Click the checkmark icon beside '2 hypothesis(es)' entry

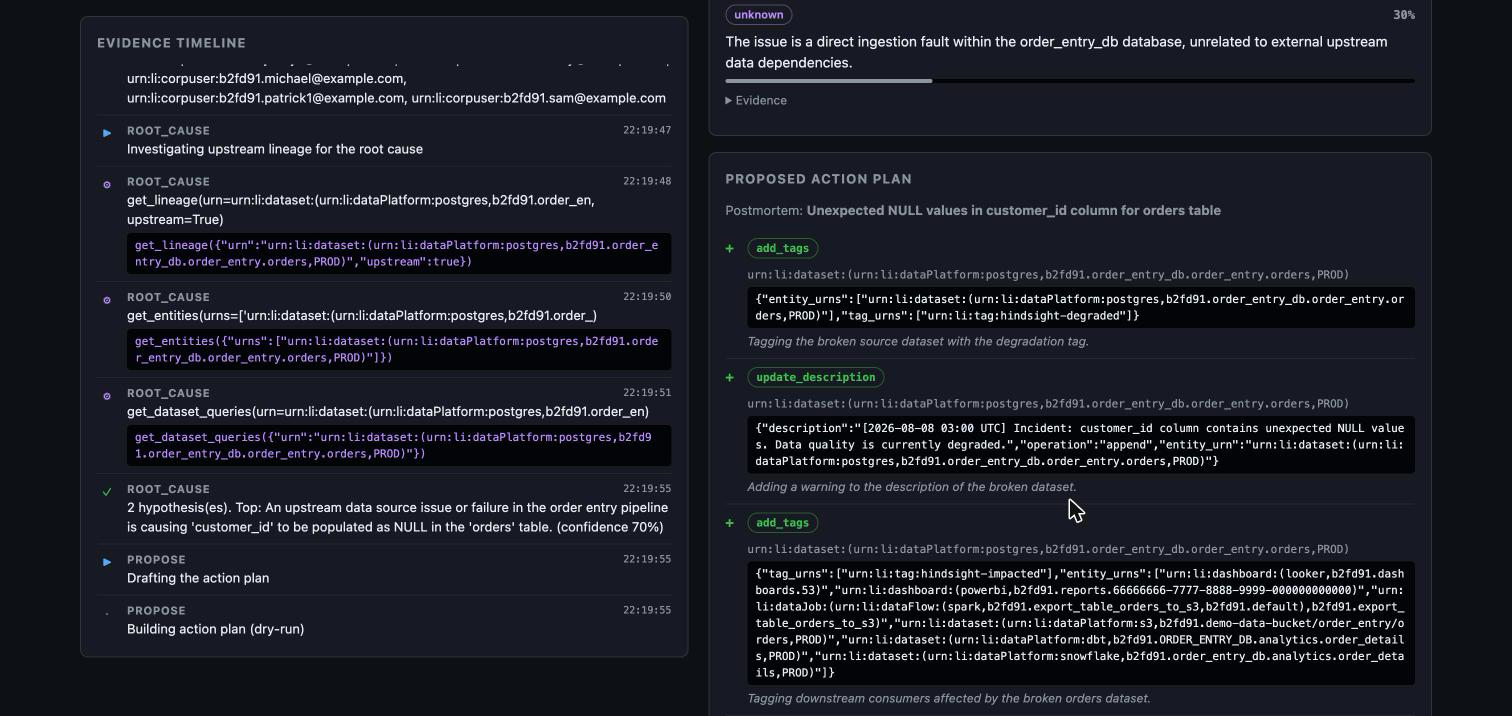[107, 491]
